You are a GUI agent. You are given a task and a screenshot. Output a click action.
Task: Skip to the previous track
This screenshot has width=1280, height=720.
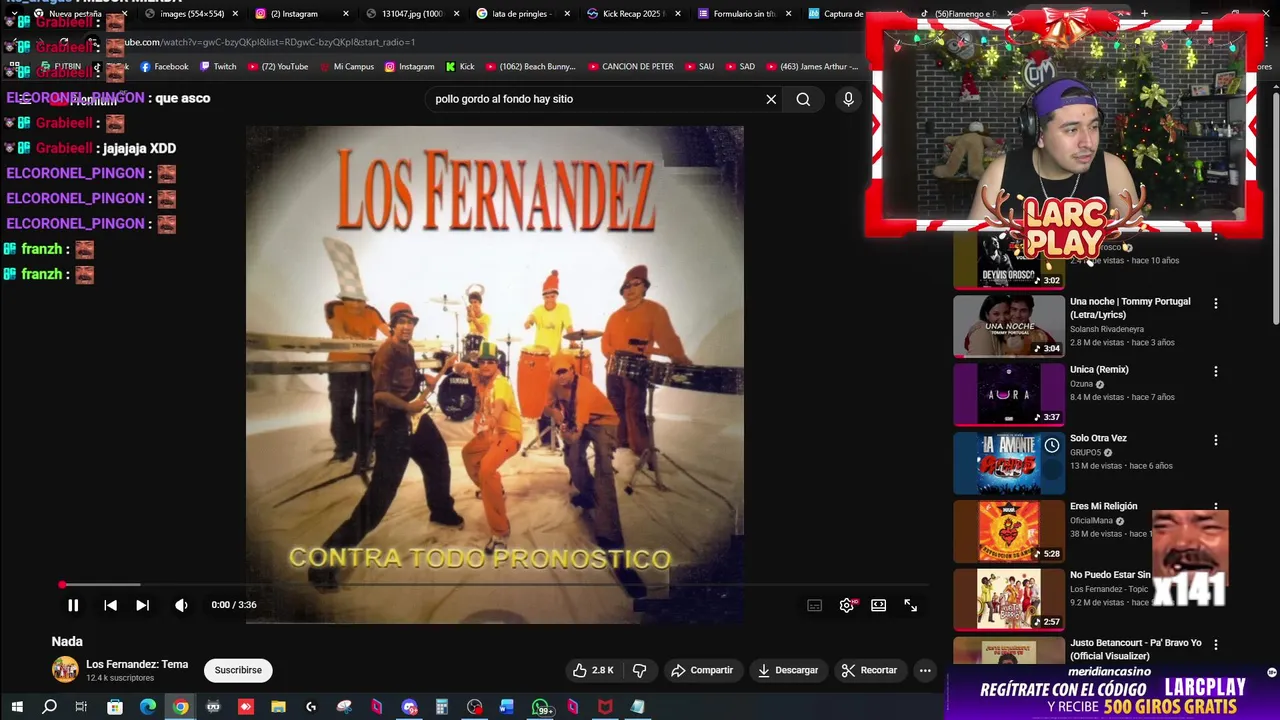pos(110,605)
